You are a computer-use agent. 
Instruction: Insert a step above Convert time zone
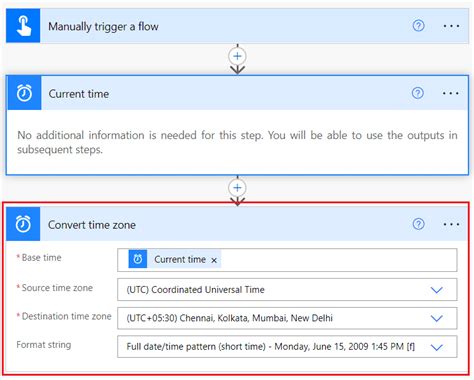pyautogui.click(x=237, y=188)
